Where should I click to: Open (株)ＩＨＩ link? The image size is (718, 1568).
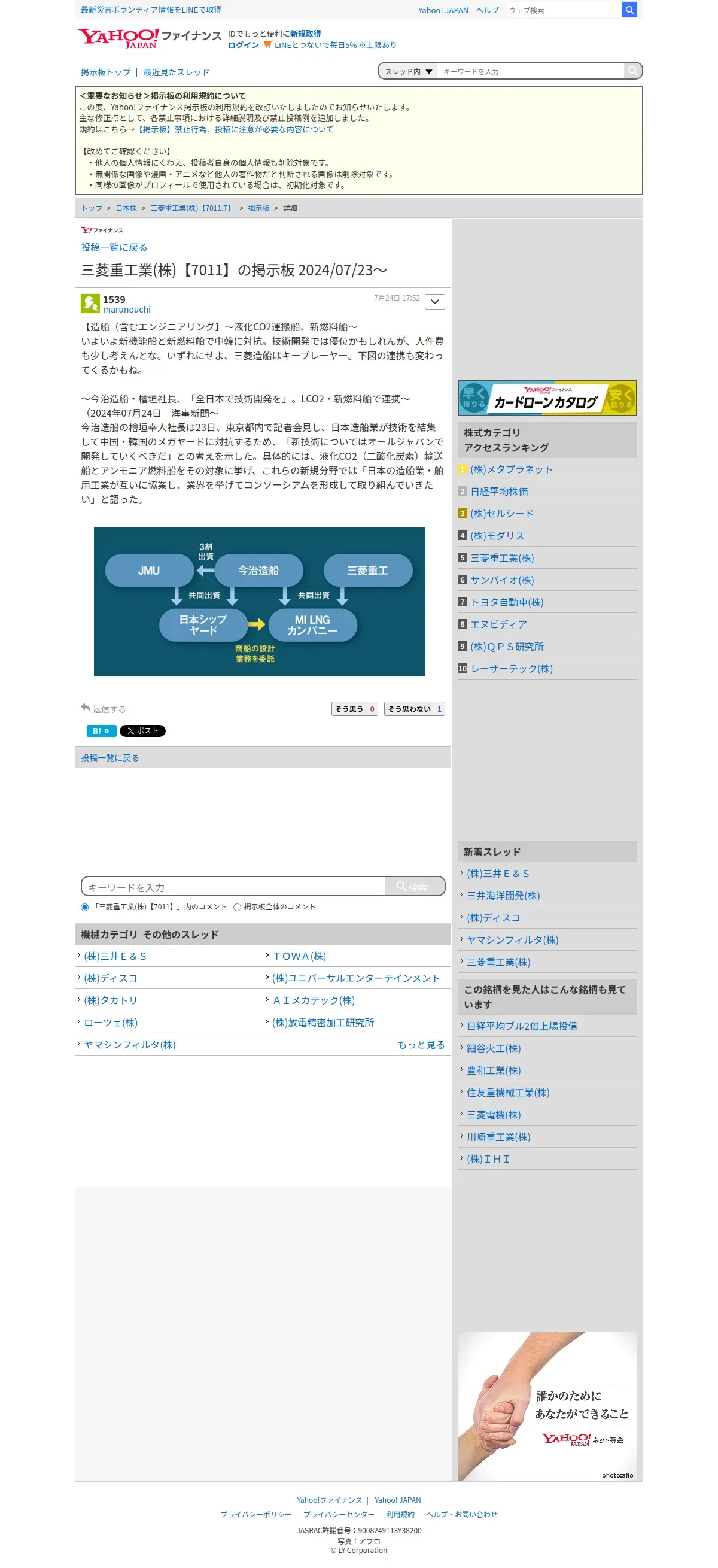pos(488,1159)
